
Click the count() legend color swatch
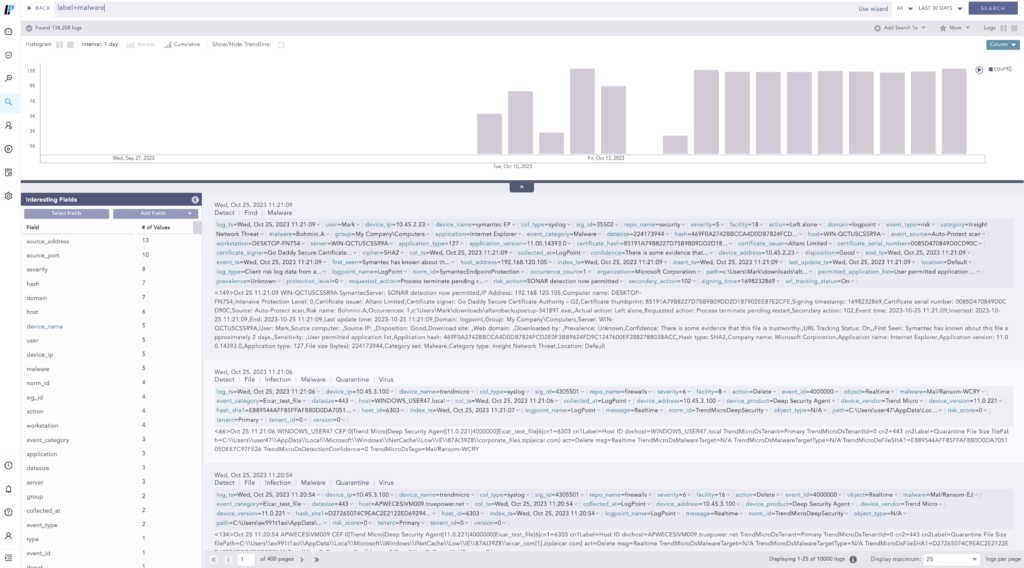tap(990, 69)
